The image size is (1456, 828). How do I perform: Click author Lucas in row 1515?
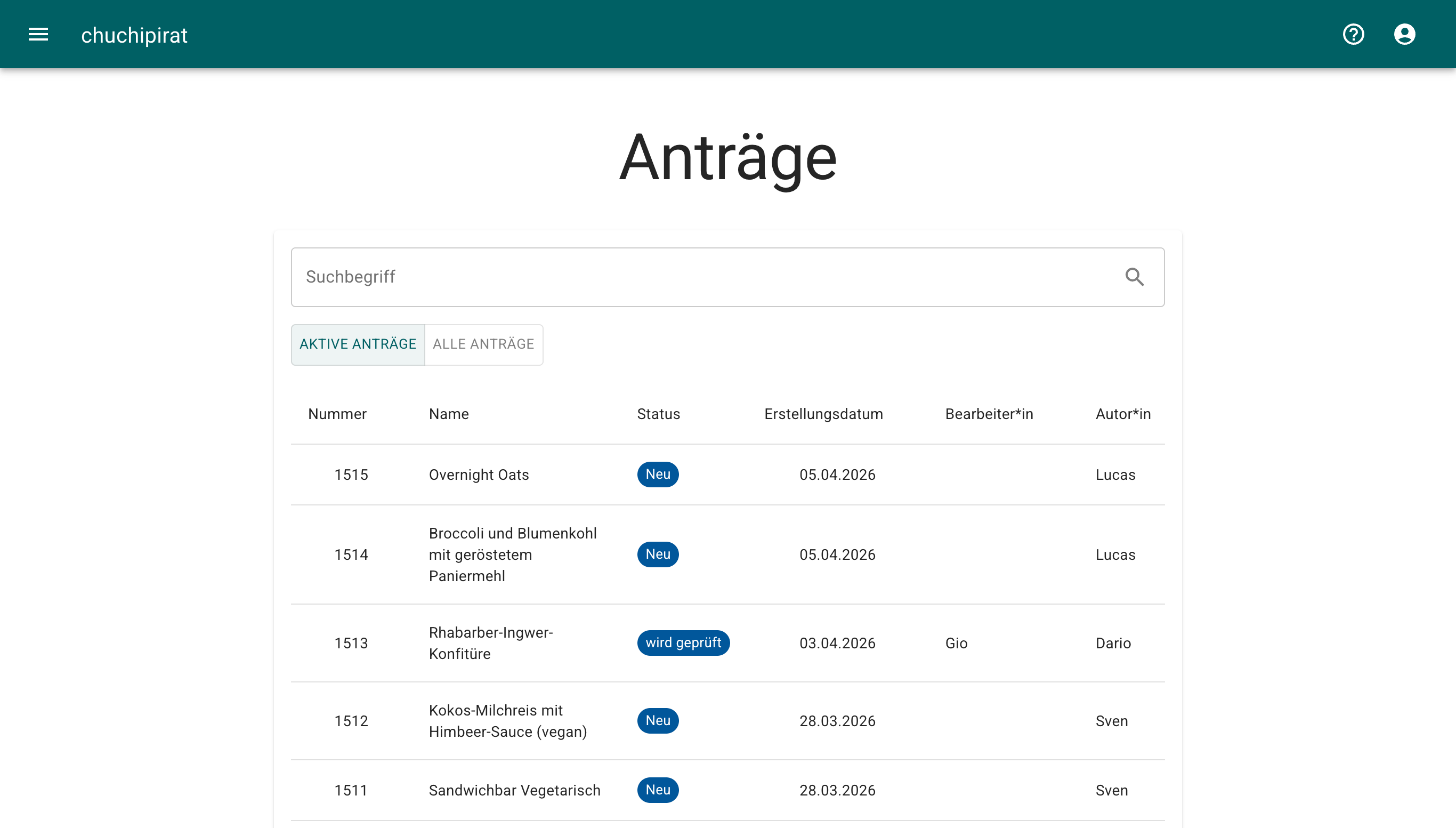pyautogui.click(x=1115, y=475)
